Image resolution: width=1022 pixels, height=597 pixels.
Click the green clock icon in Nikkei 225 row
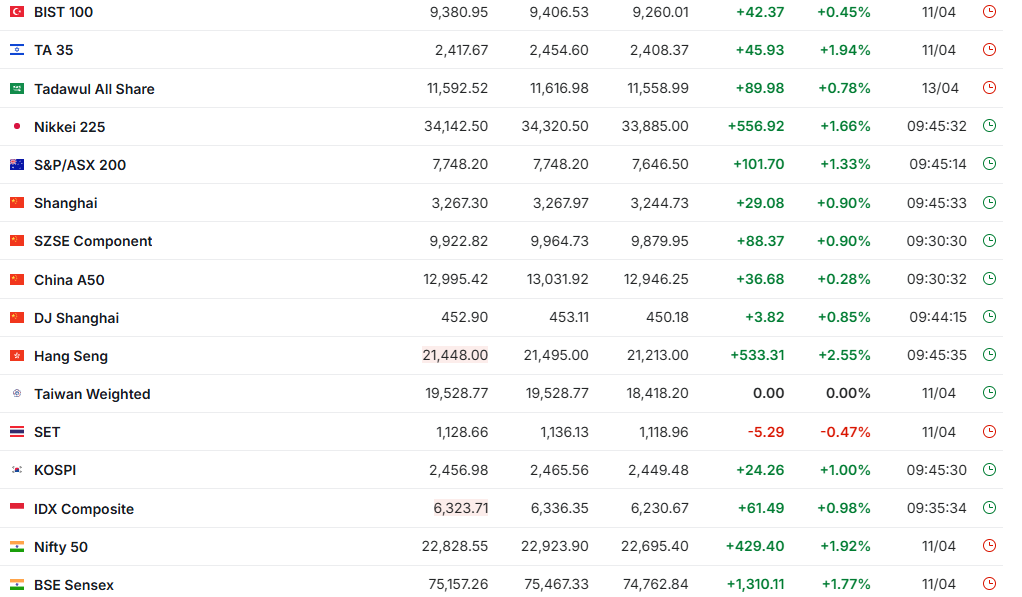(989, 126)
